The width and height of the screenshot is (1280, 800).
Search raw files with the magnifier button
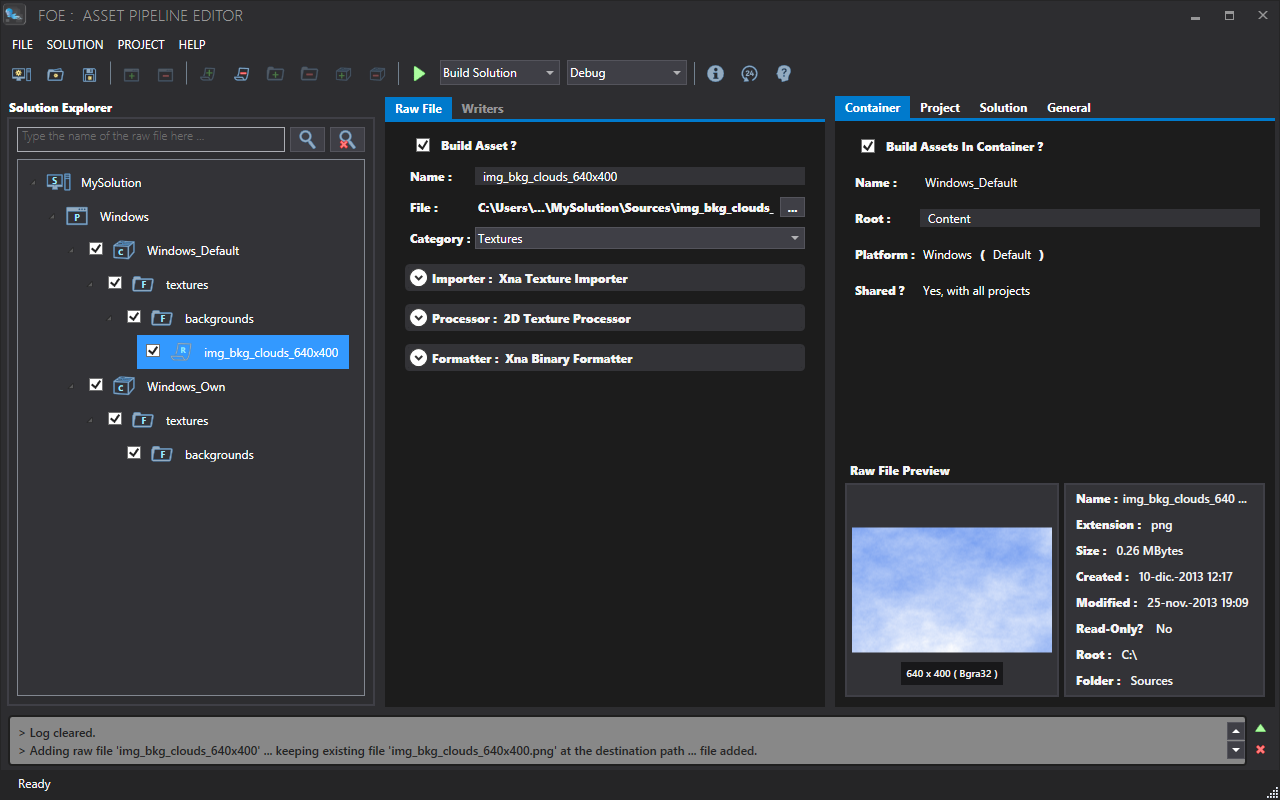click(x=308, y=139)
